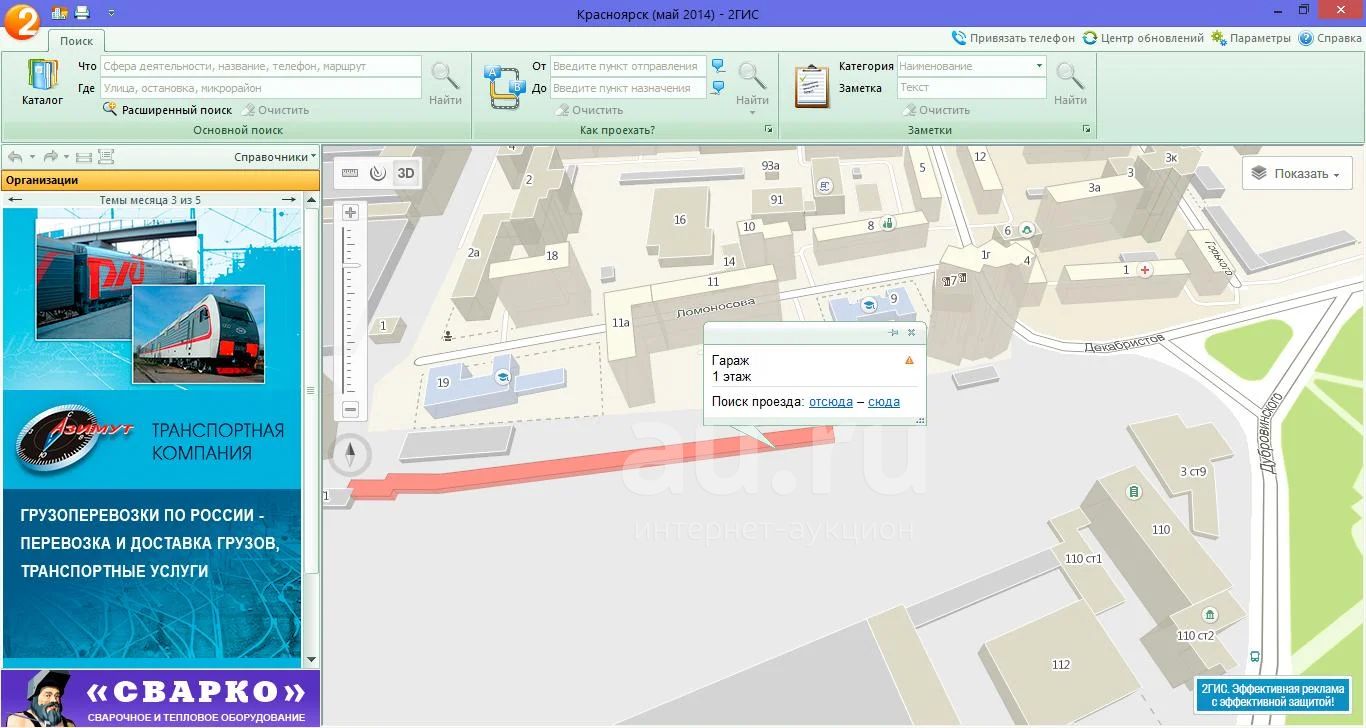Open the Справочники dropdown
1366x728 pixels.
pyautogui.click(x=275, y=157)
